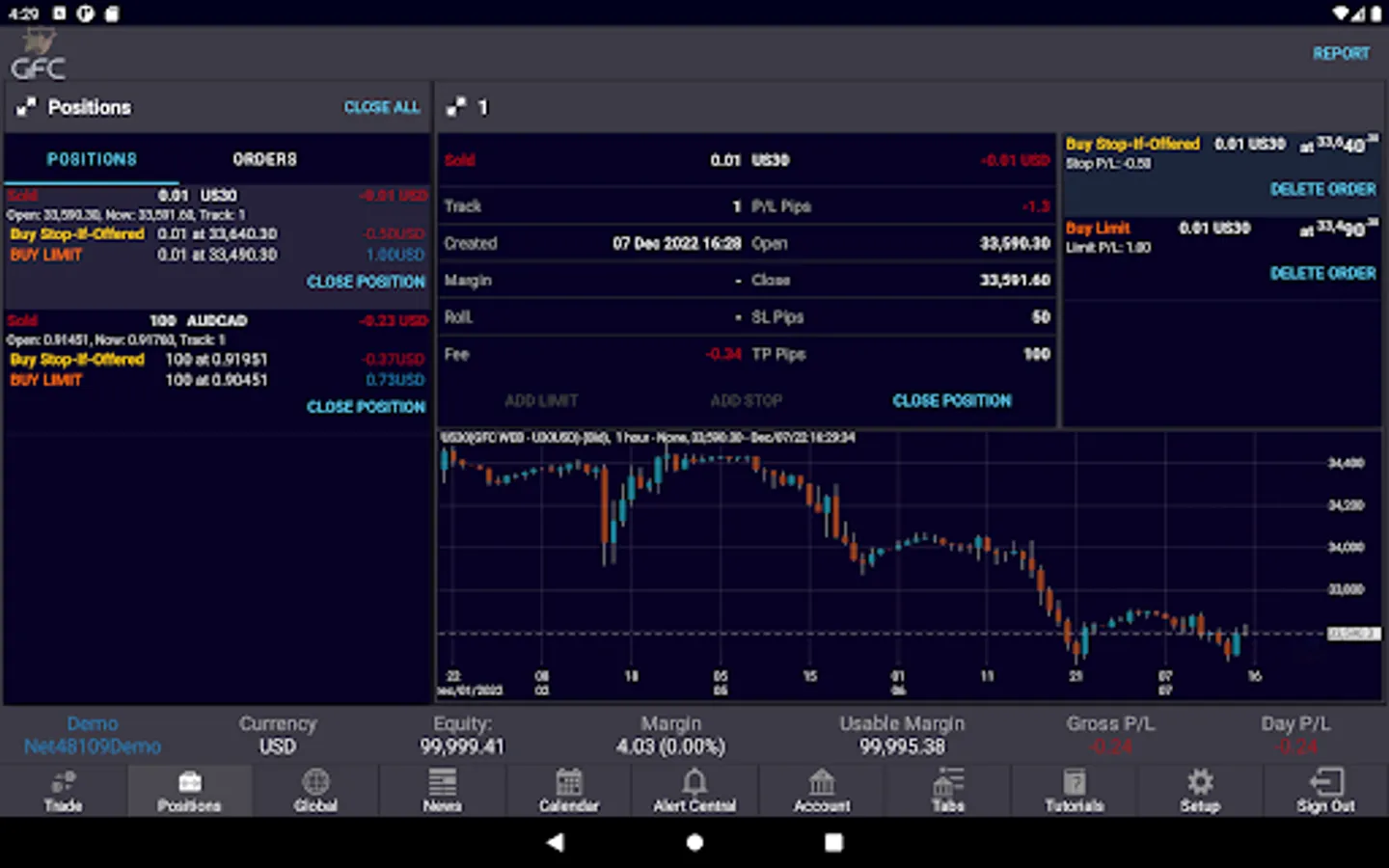The image size is (1389, 868).
Task: Close position under the US30 list entry
Action: [x=366, y=282]
